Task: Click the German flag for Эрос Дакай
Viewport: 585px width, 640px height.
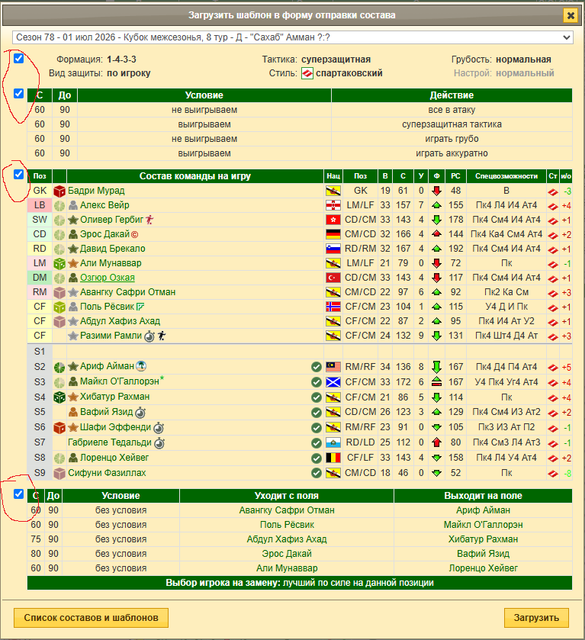Action: (x=333, y=234)
